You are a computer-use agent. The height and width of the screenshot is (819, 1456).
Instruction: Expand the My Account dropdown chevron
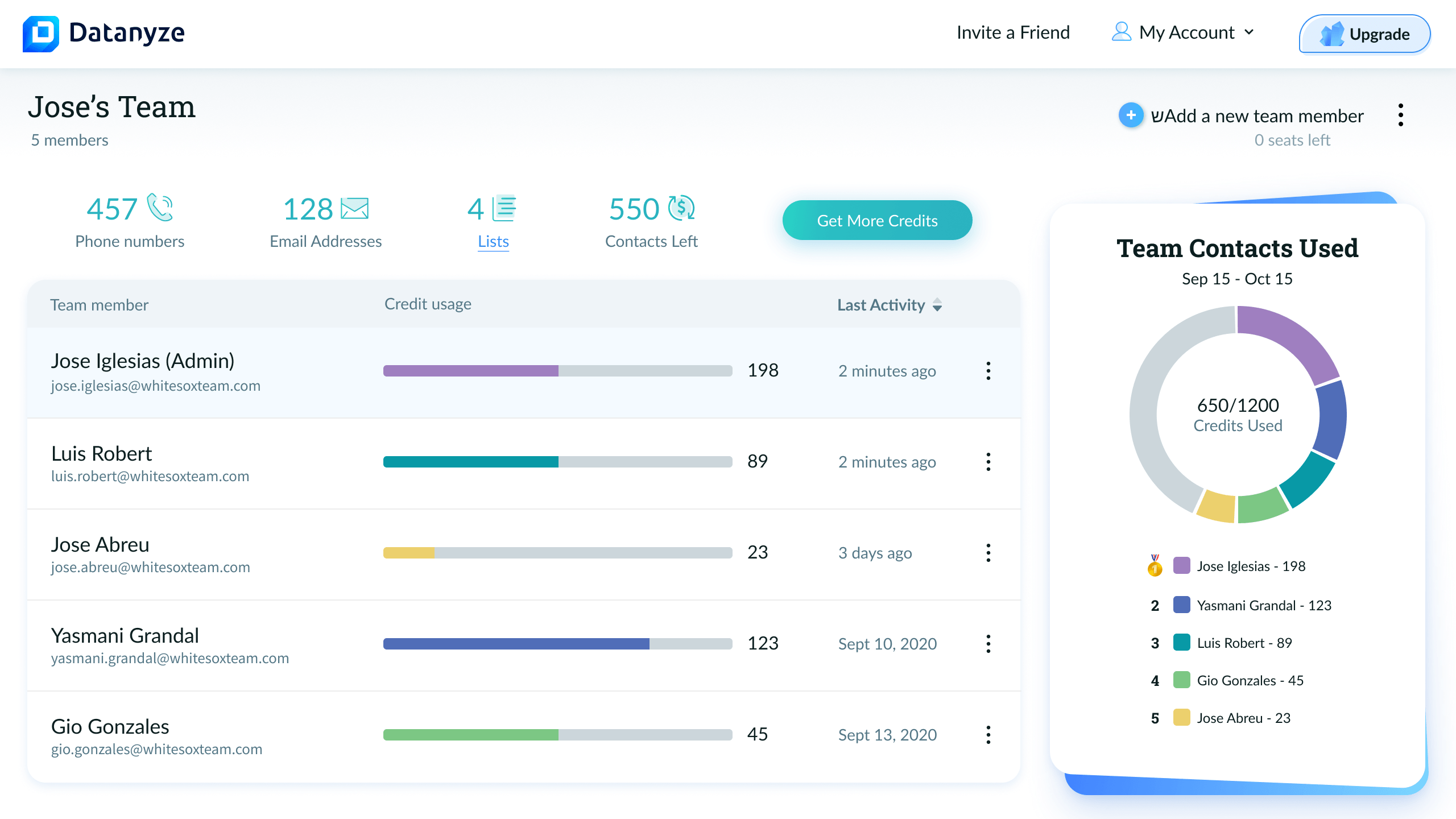pos(1249,32)
